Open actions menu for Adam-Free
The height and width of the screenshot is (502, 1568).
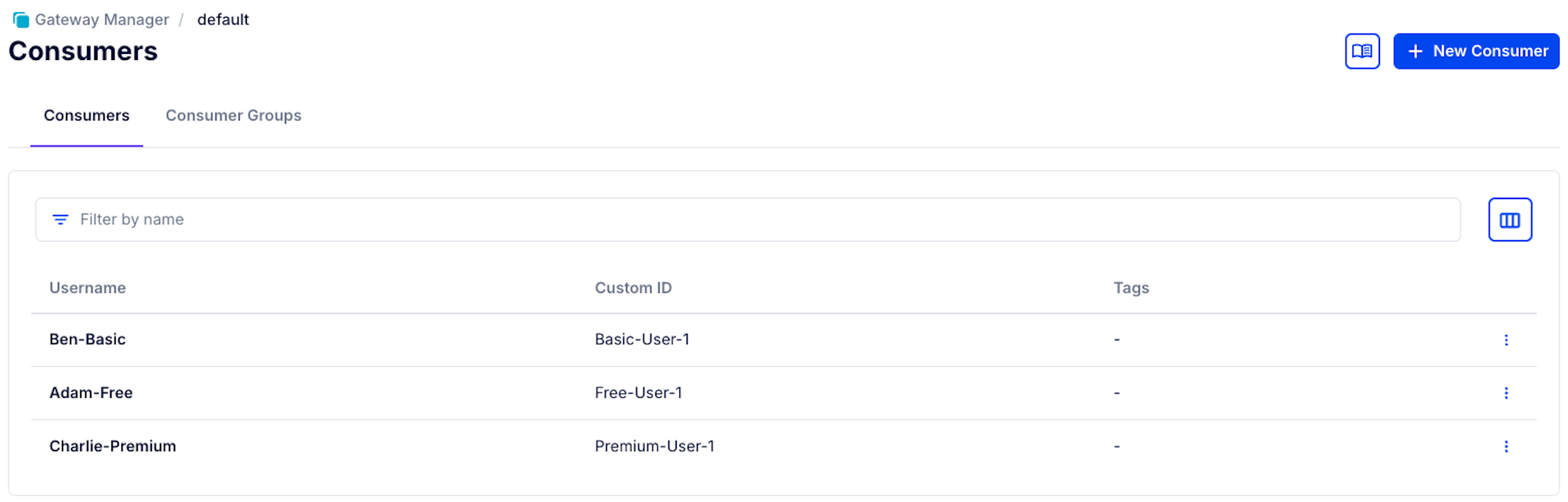(x=1506, y=393)
